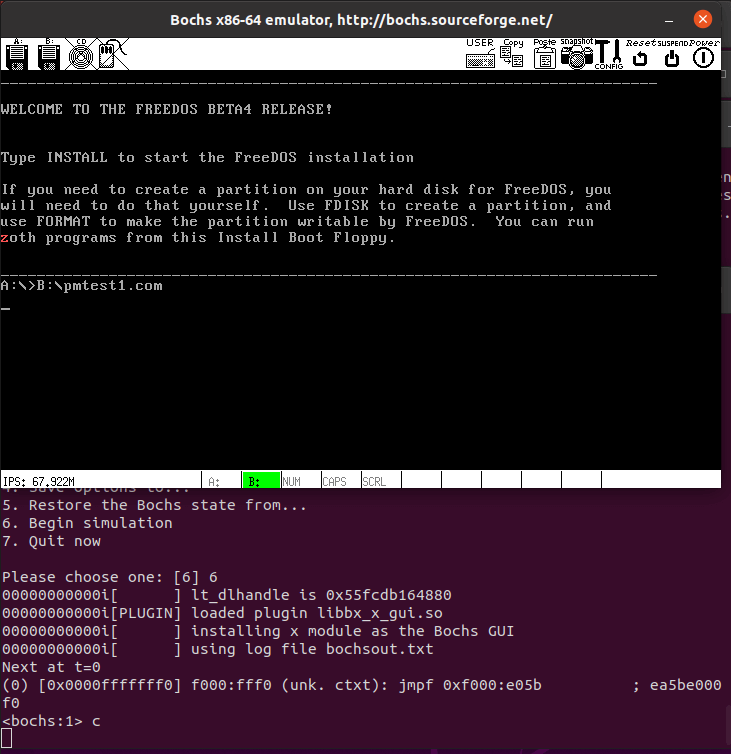Image resolution: width=731 pixels, height=754 pixels.
Task: Click the jmpf 0xf000:e05b instruction line
Action: click(x=362, y=685)
